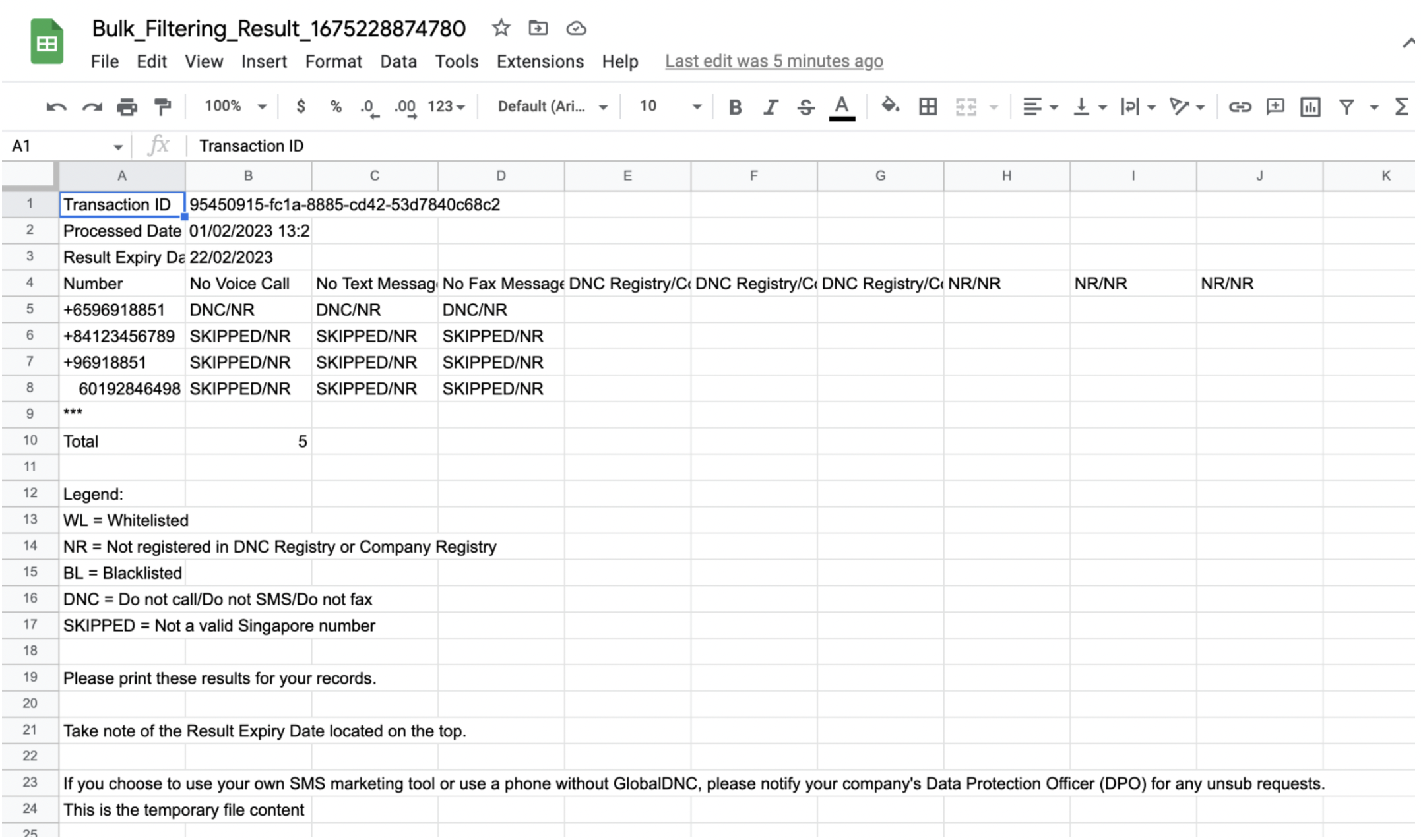This screenshot has width=1421, height=840.
Task: Click the select-all corner box
Action: point(30,176)
